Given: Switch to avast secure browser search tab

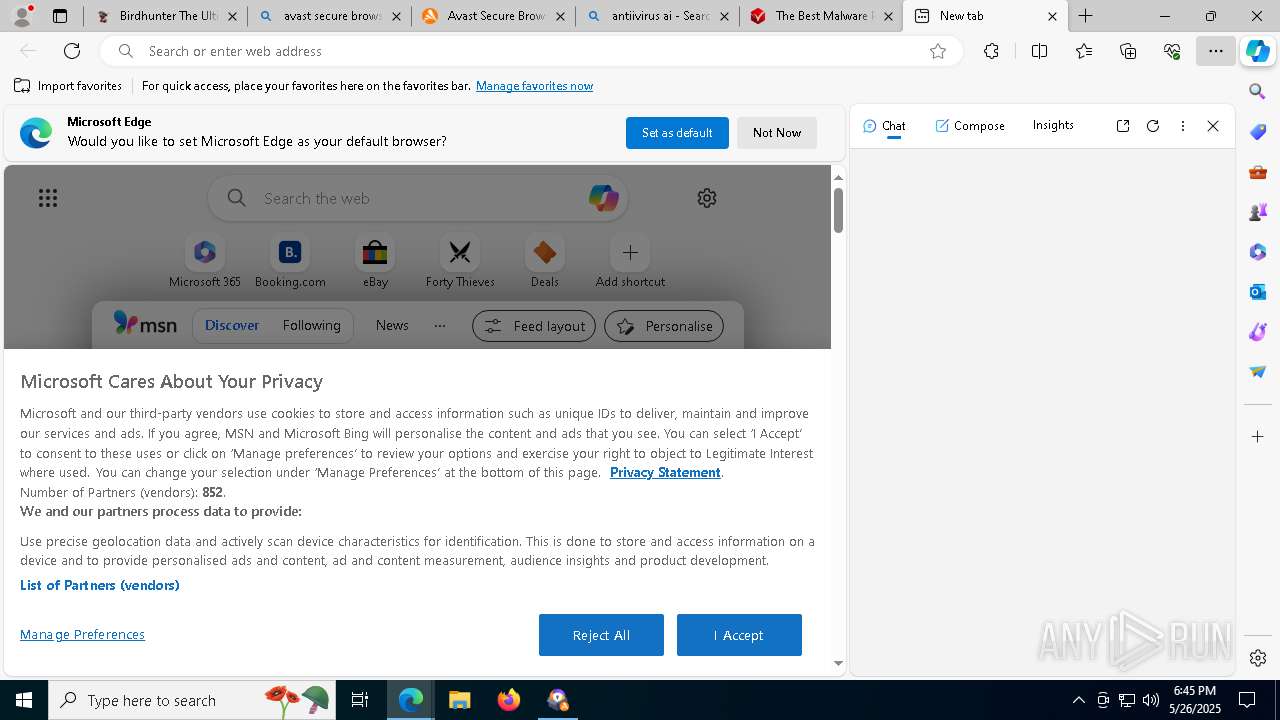Looking at the screenshot, I should (329, 16).
